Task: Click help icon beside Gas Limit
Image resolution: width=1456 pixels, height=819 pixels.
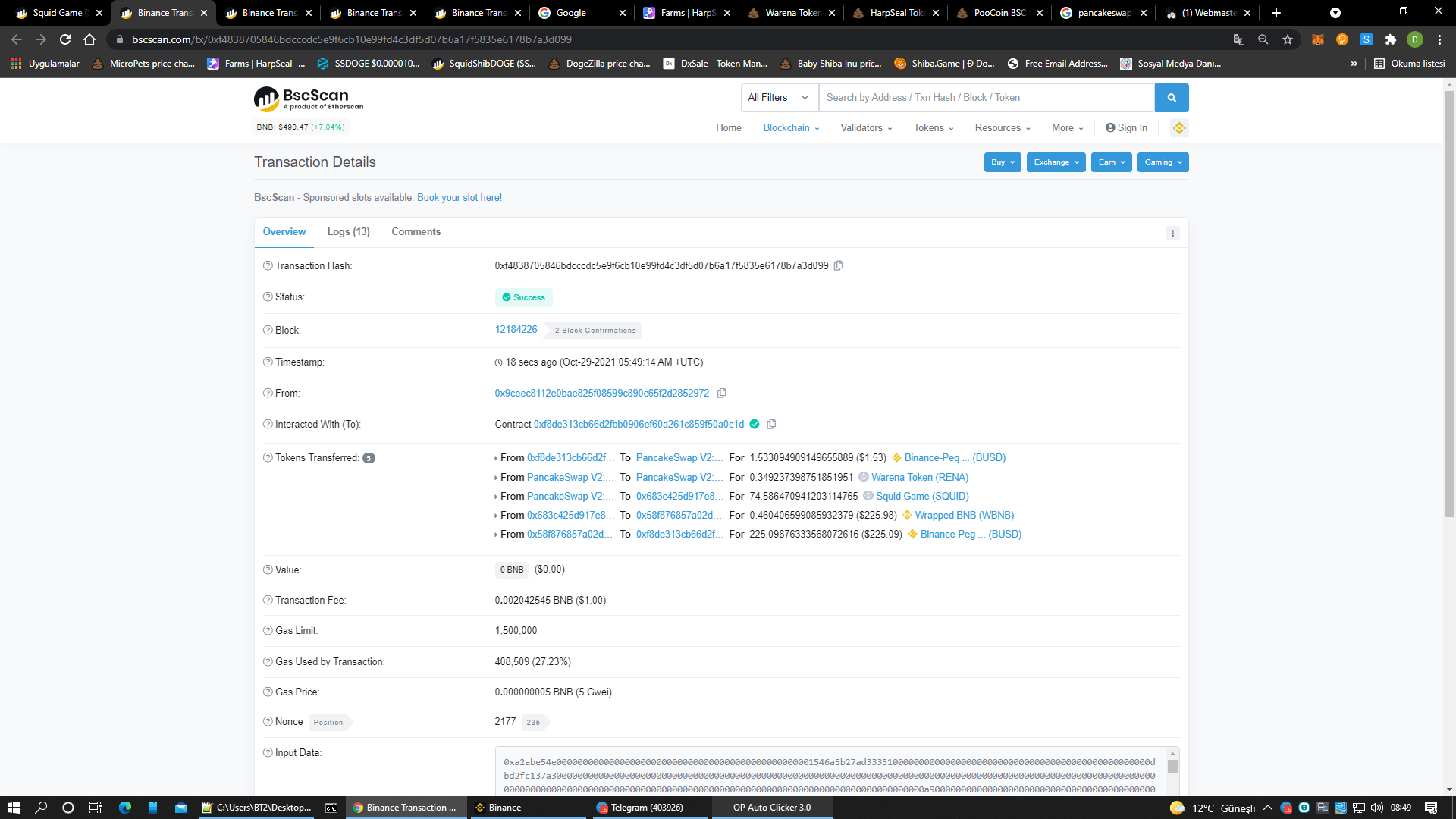Action: point(268,630)
